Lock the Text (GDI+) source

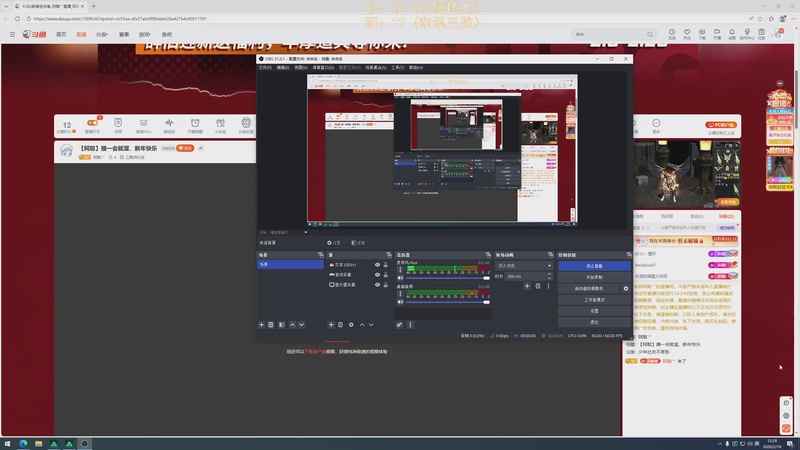click(386, 265)
